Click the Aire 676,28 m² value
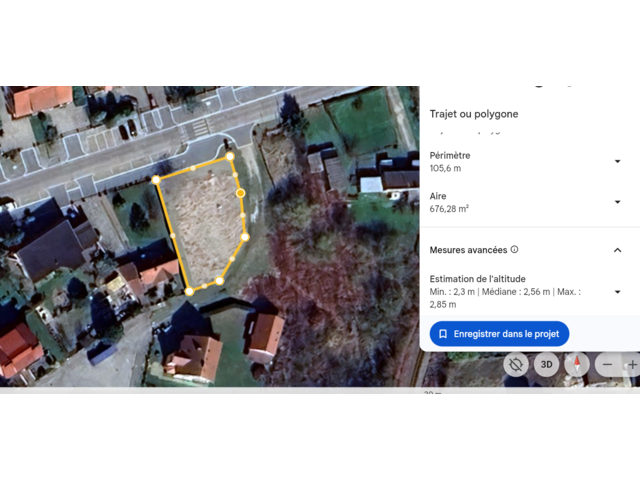 (x=449, y=209)
